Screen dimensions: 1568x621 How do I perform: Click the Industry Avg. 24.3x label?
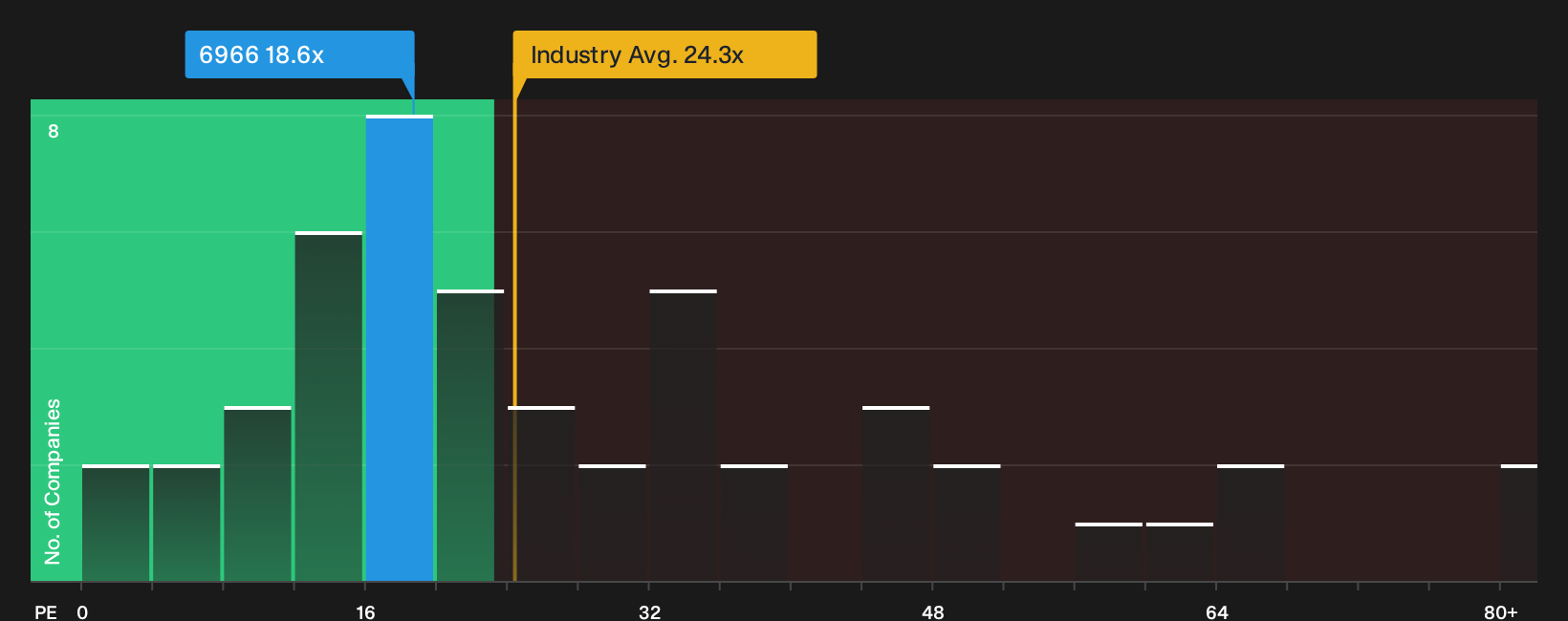coord(664,54)
